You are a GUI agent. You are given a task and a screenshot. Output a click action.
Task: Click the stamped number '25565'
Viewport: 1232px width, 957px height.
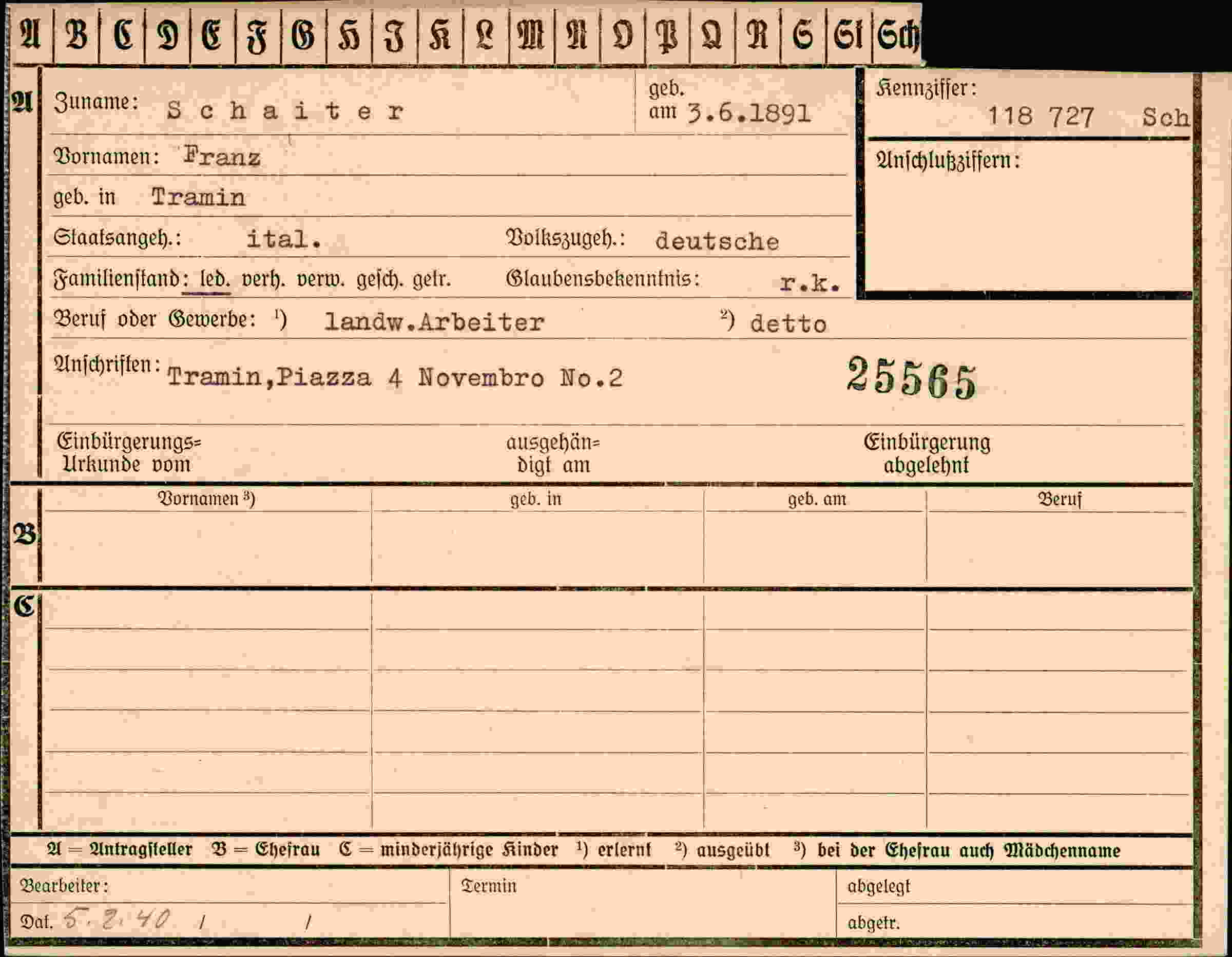point(912,379)
